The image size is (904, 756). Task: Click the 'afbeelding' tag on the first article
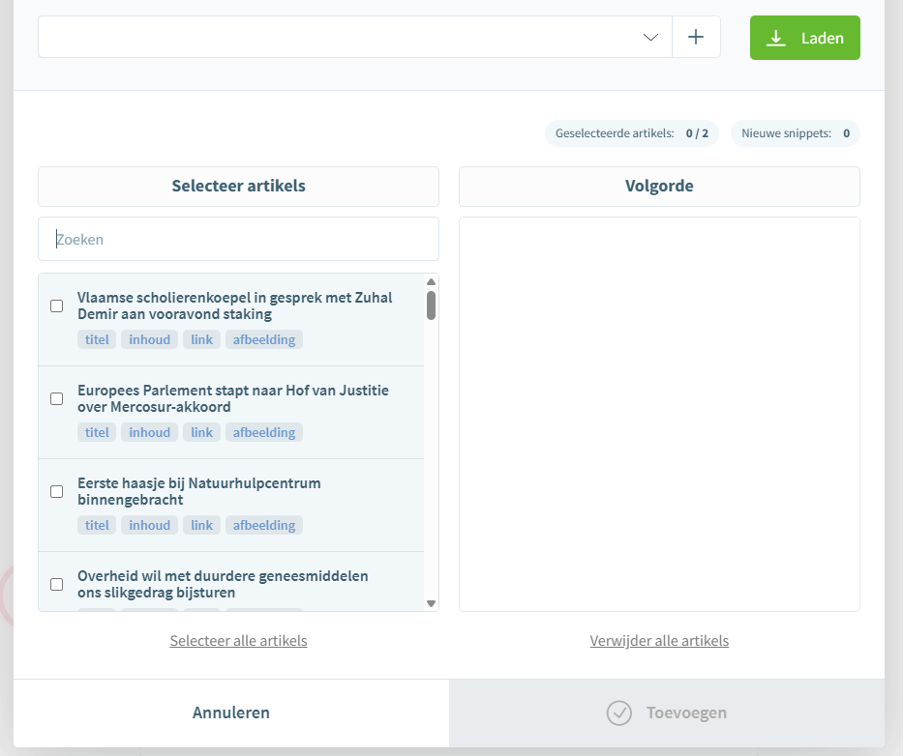(263, 339)
